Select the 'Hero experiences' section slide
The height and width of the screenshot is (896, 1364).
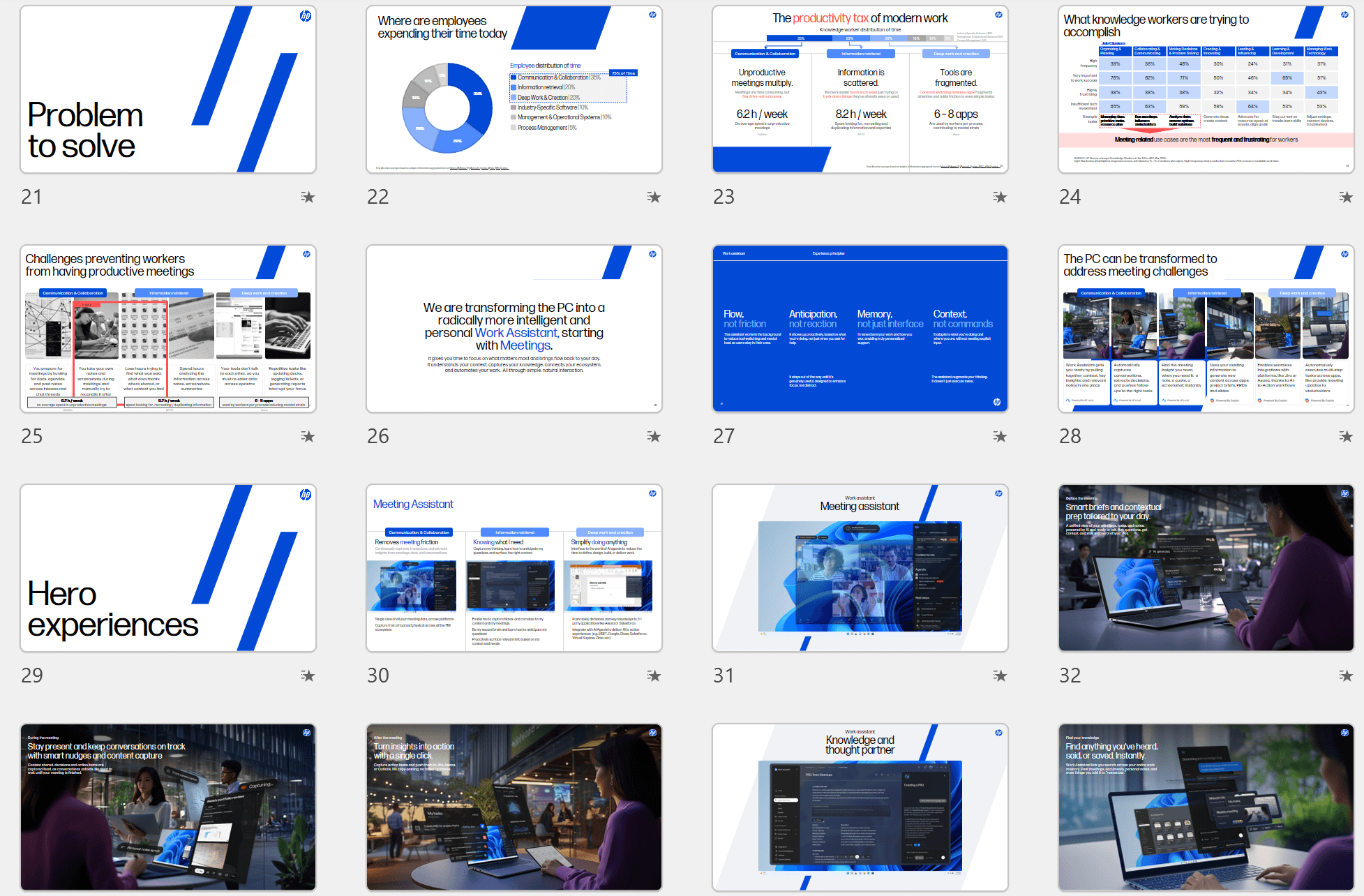tap(168, 568)
